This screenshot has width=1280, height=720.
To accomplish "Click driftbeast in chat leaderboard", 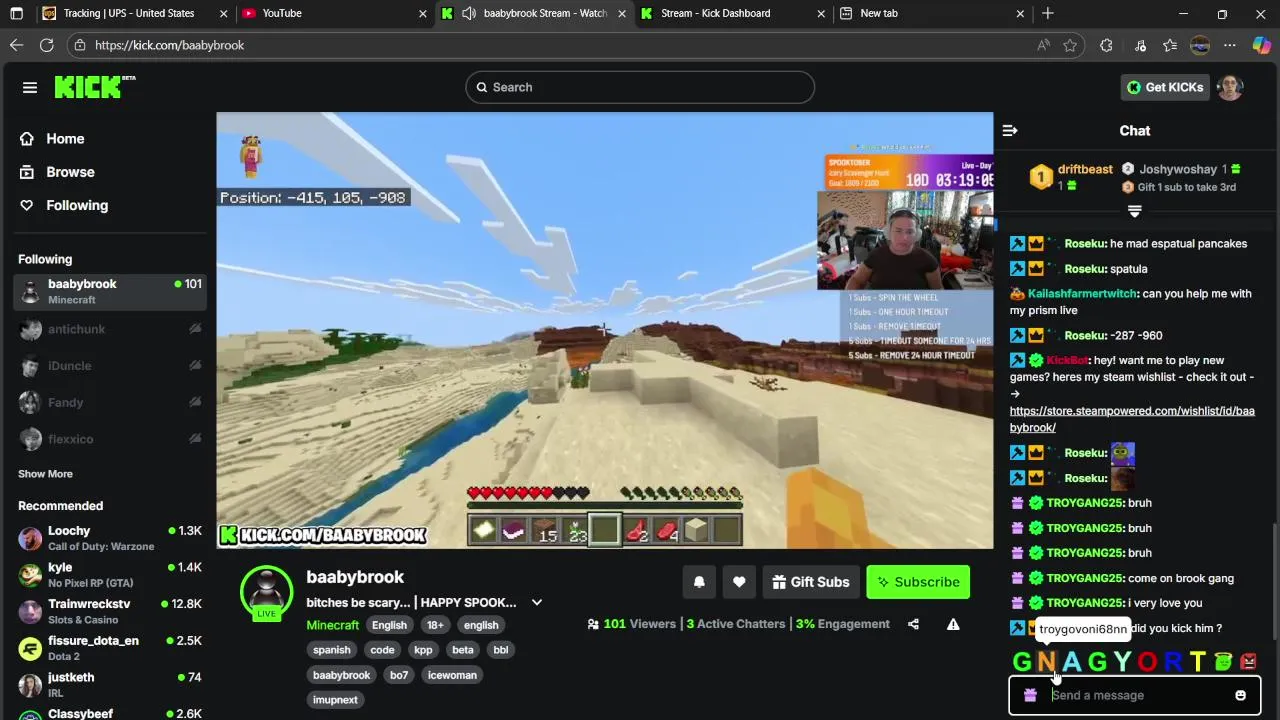I will 1085,169.
